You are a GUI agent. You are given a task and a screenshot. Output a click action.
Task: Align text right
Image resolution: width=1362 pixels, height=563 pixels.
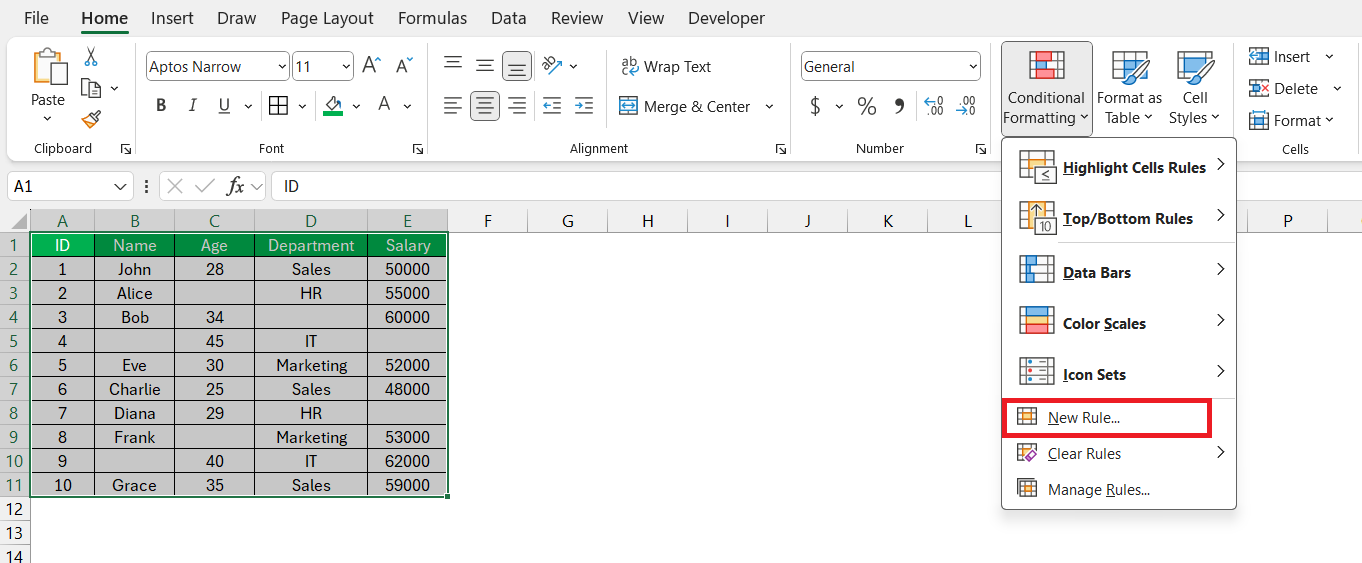pos(517,106)
